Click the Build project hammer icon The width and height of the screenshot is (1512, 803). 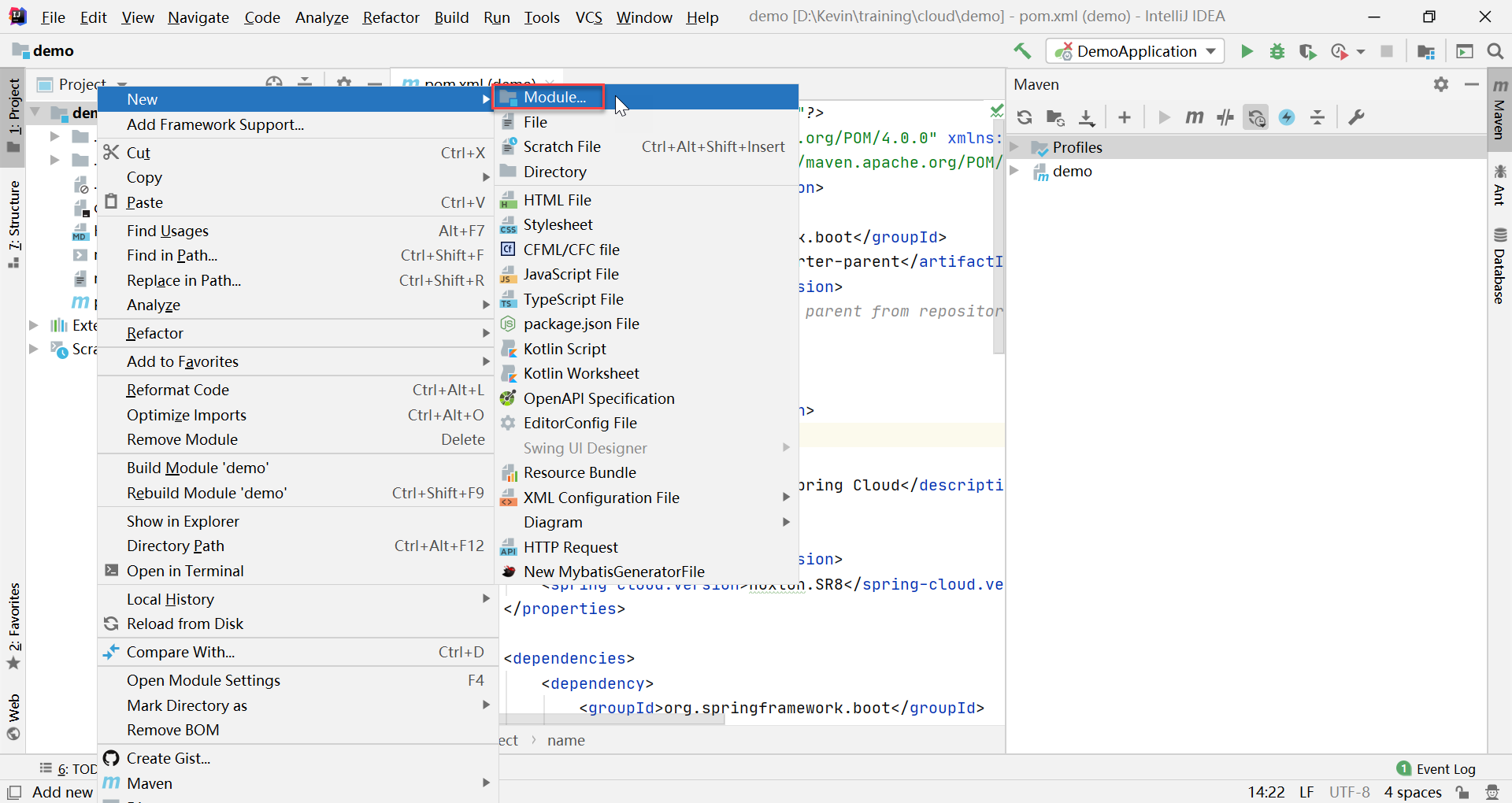click(x=1022, y=51)
